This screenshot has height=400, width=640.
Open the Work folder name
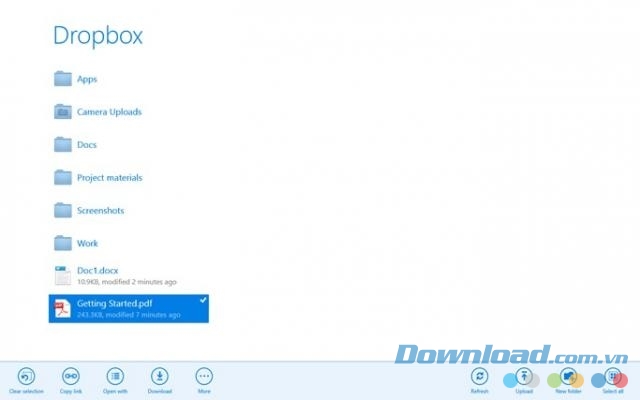click(87, 243)
